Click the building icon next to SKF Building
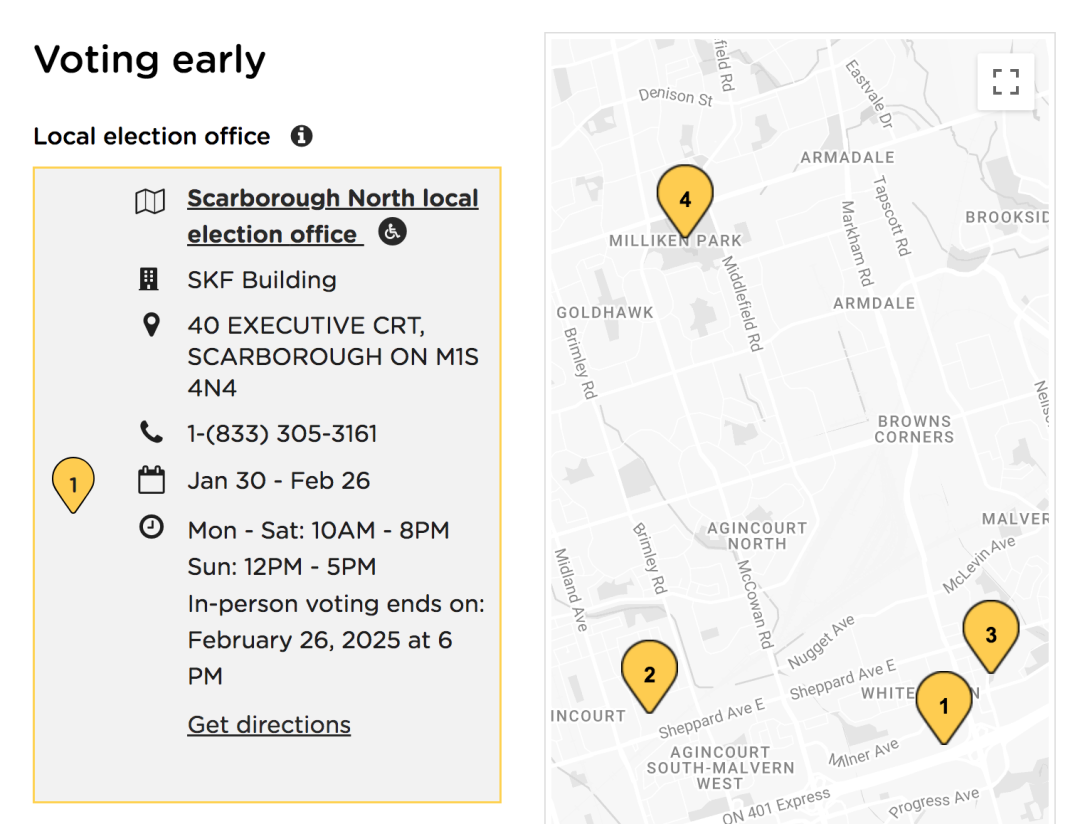This screenshot has width=1080, height=824. click(149, 279)
